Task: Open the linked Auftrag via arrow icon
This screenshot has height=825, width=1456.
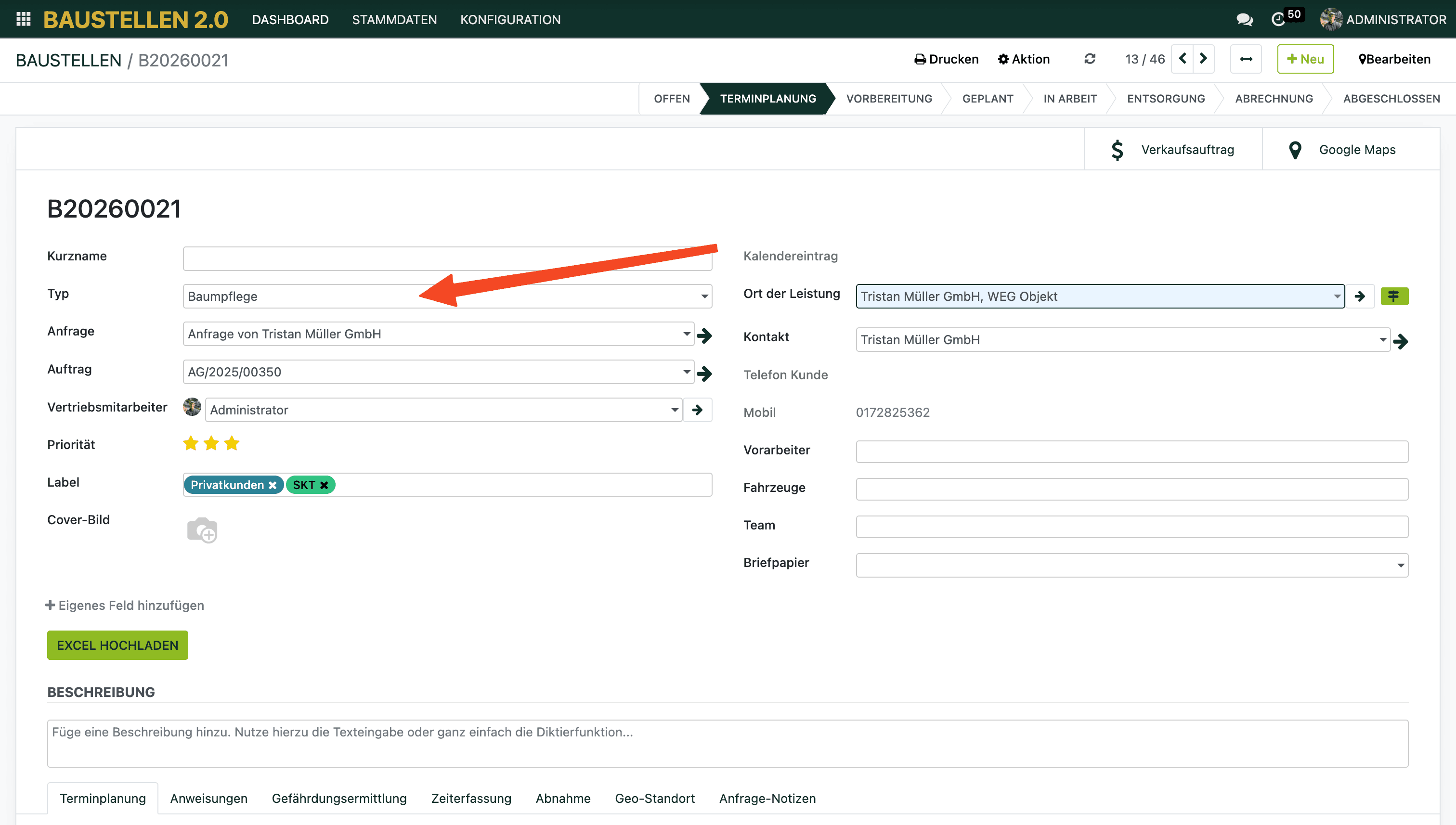Action: point(704,373)
